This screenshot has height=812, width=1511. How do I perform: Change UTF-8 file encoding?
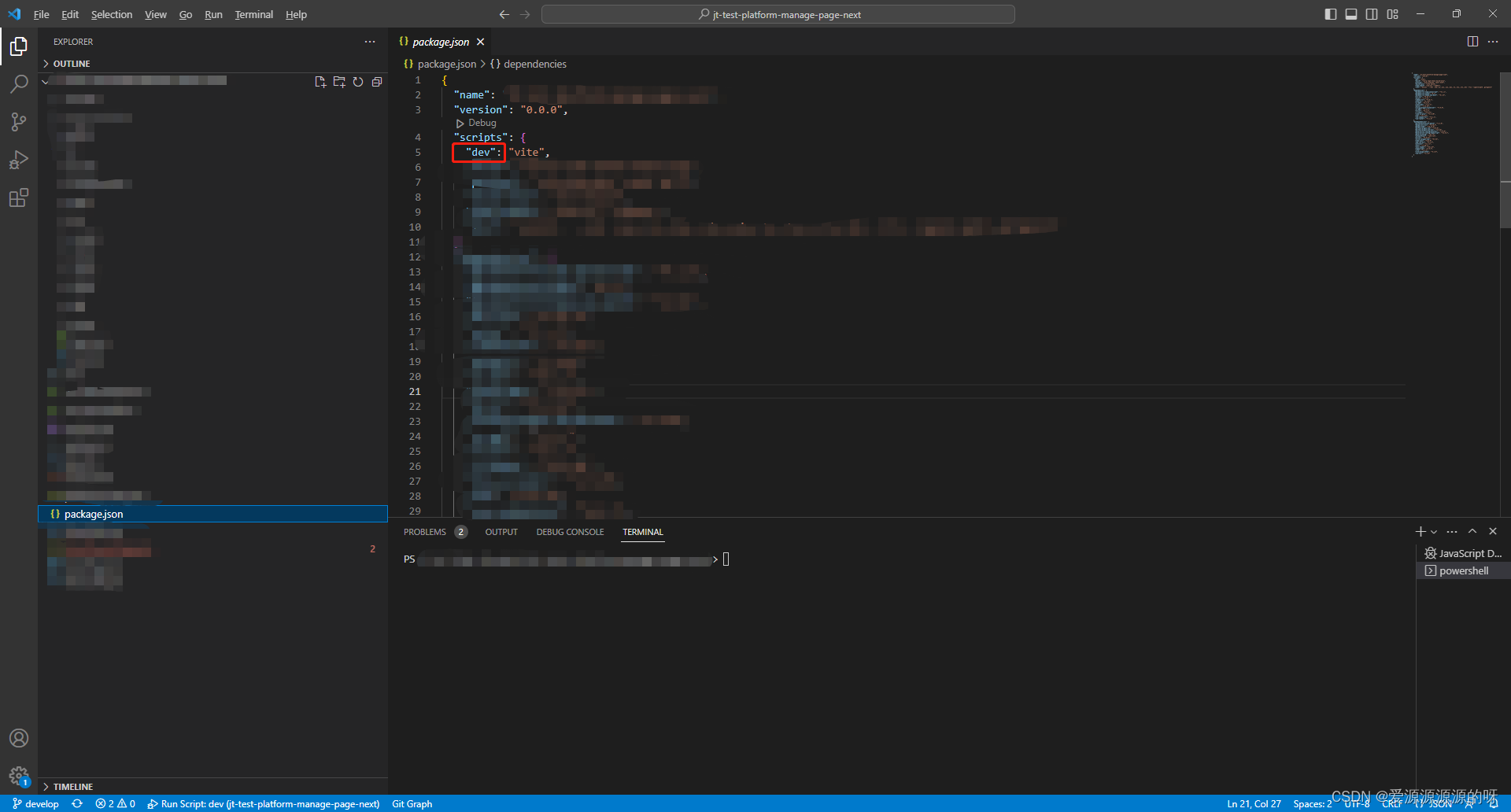(x=1357, y=803)
